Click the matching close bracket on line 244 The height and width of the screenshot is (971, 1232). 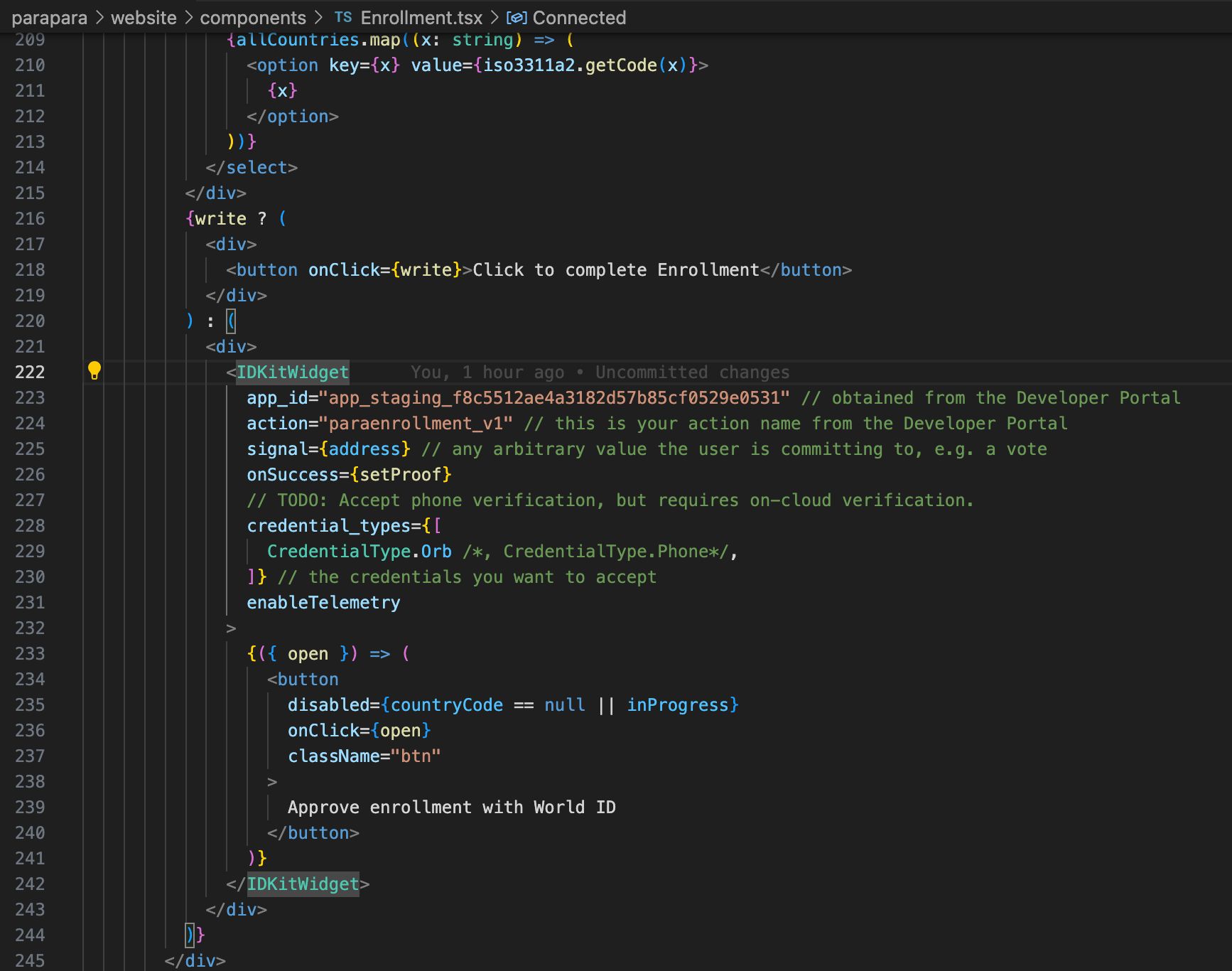point(190,935)
